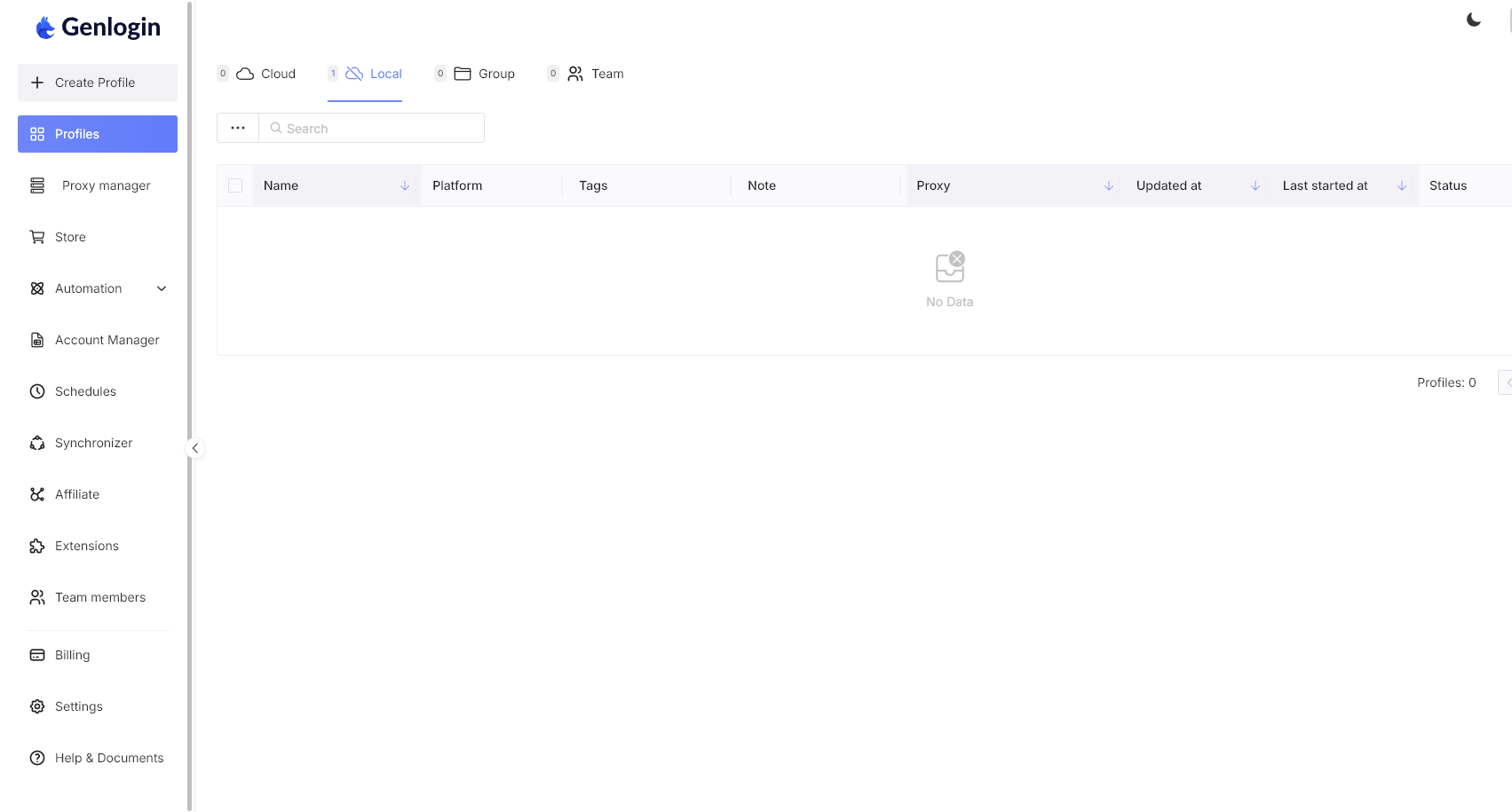Click the Account Manager document icon
The width and height of the screenshot is (1512, 812).
pos(37,340)
